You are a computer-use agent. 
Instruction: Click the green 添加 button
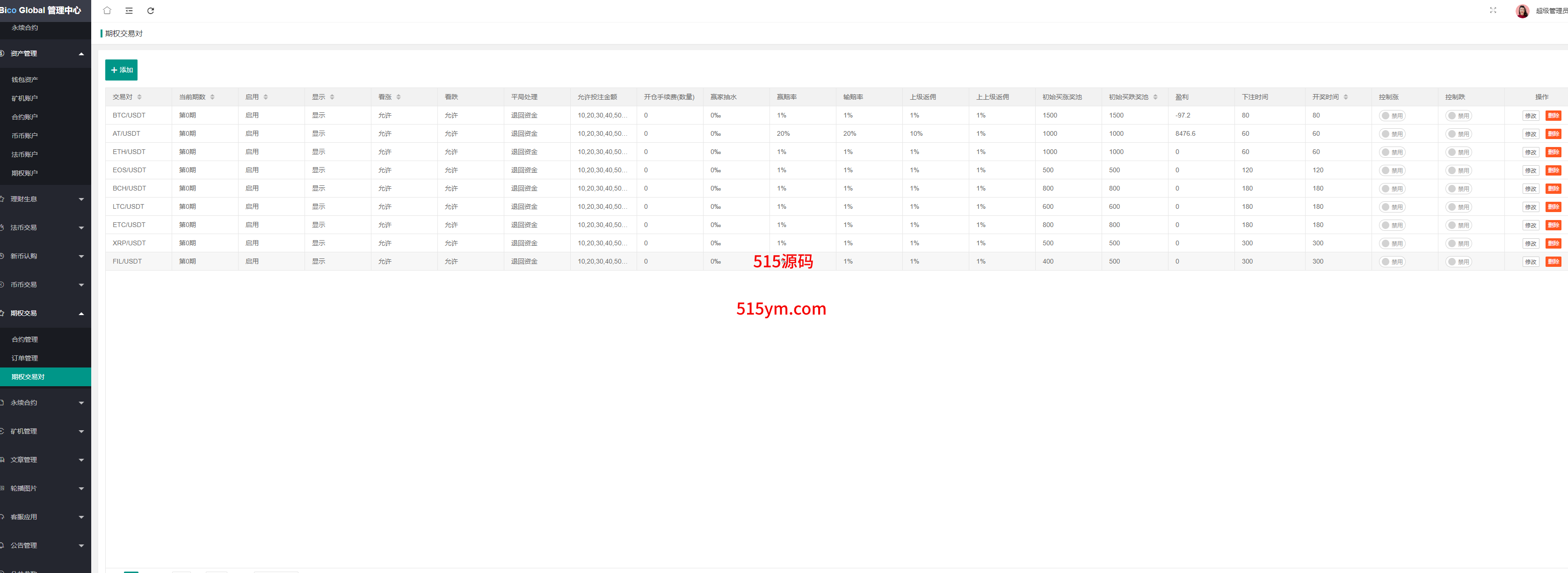[x=121, y=70]
